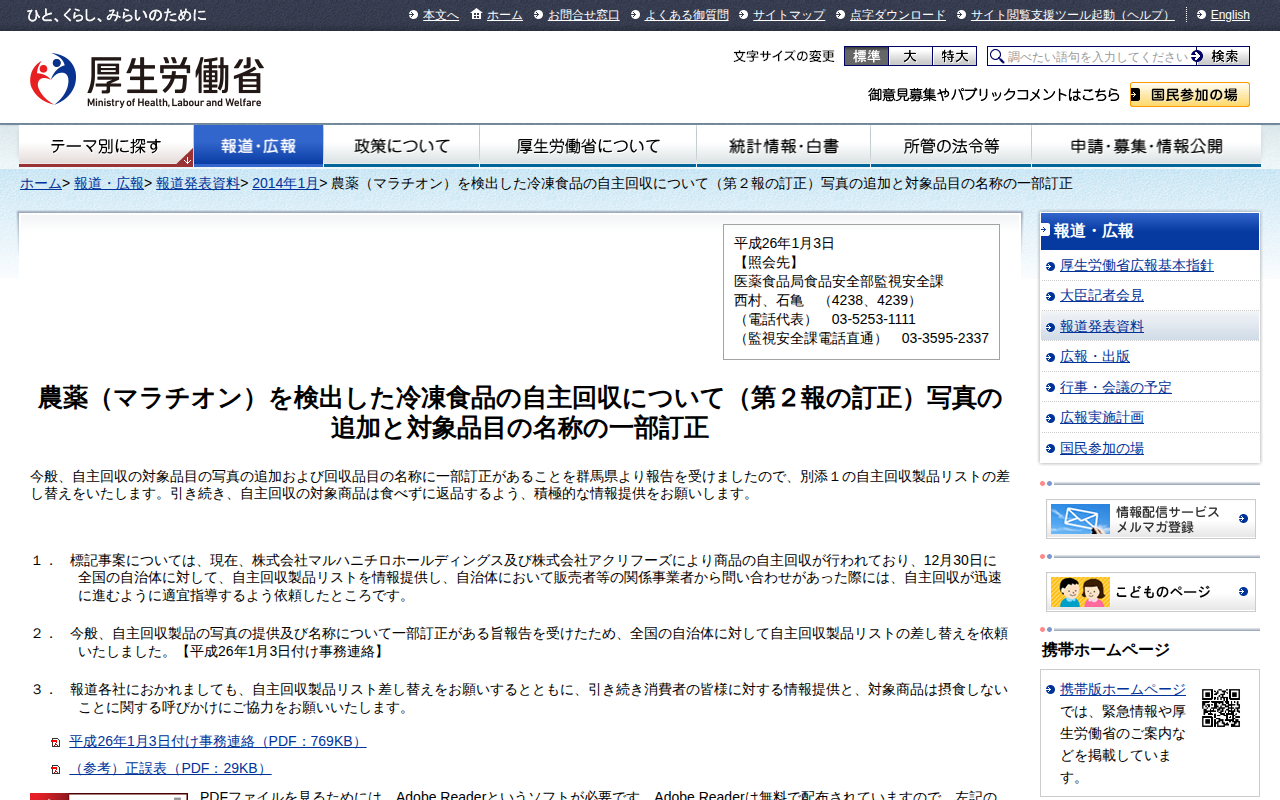Open the こどものページ banner
1280x800 pixels.
(x=1150, y=592)
